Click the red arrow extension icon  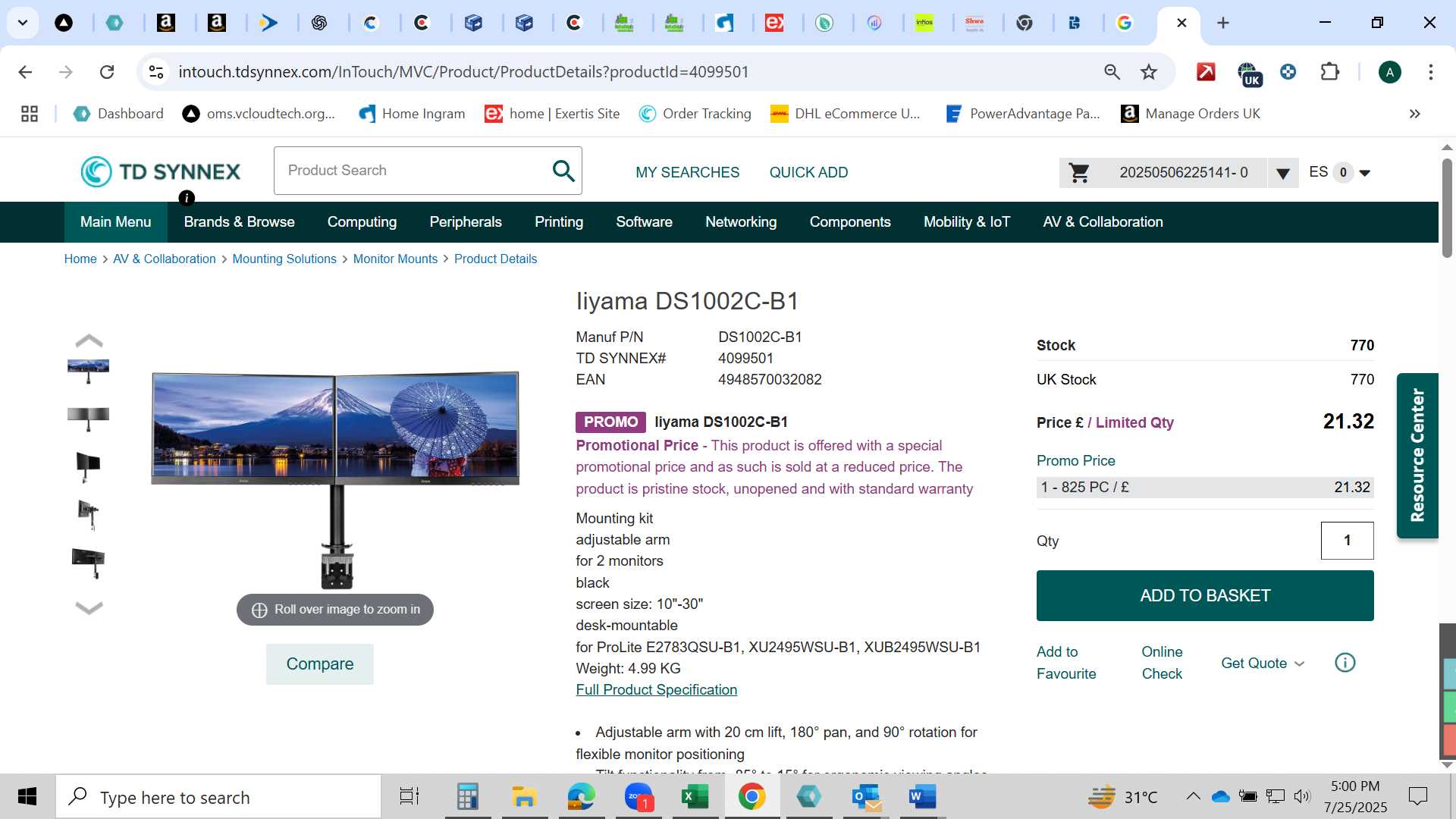[1206, 72]
